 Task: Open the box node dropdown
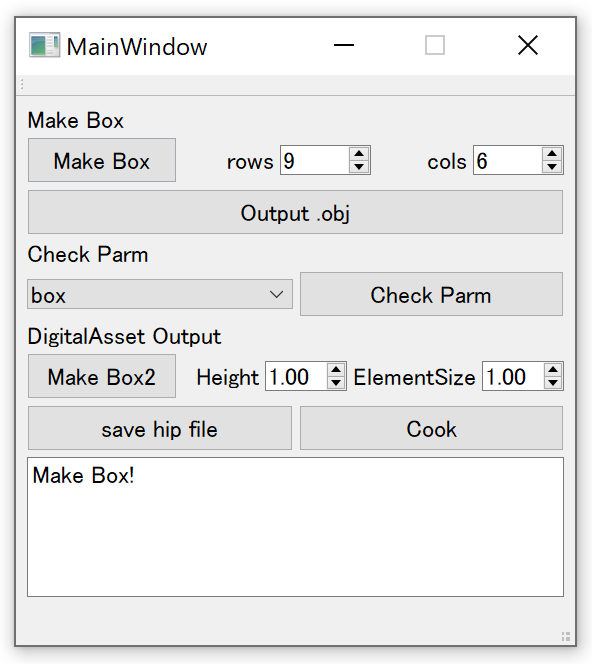(160, 294)
